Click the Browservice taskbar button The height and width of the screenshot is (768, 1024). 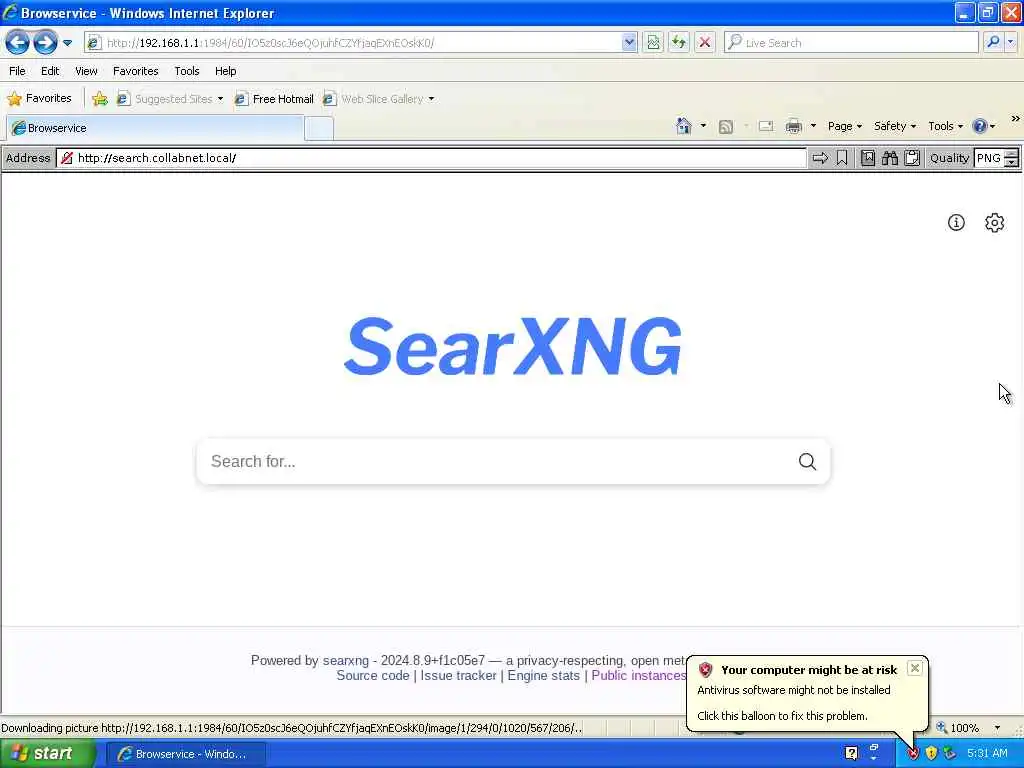(x=185, y=754)
